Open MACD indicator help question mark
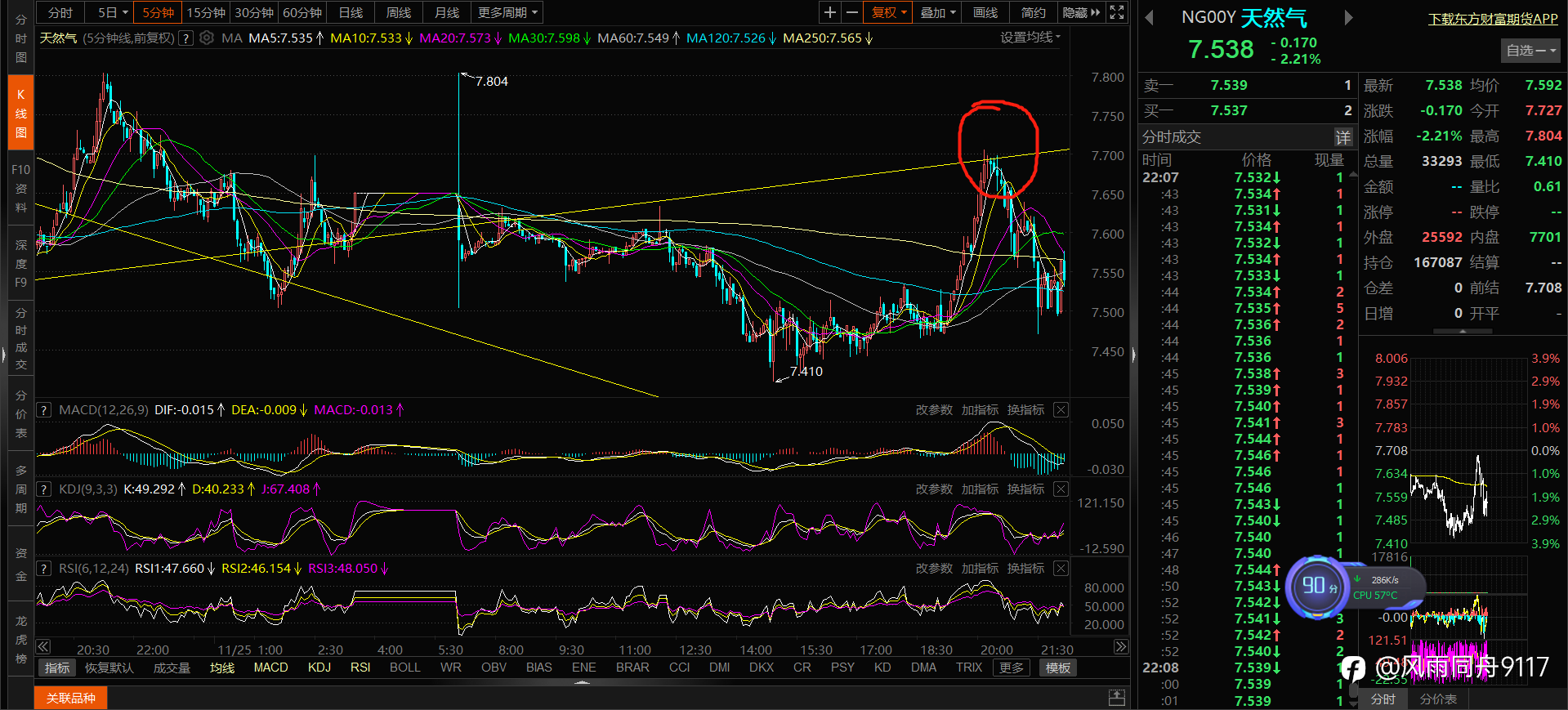 (x=44, y=410)
